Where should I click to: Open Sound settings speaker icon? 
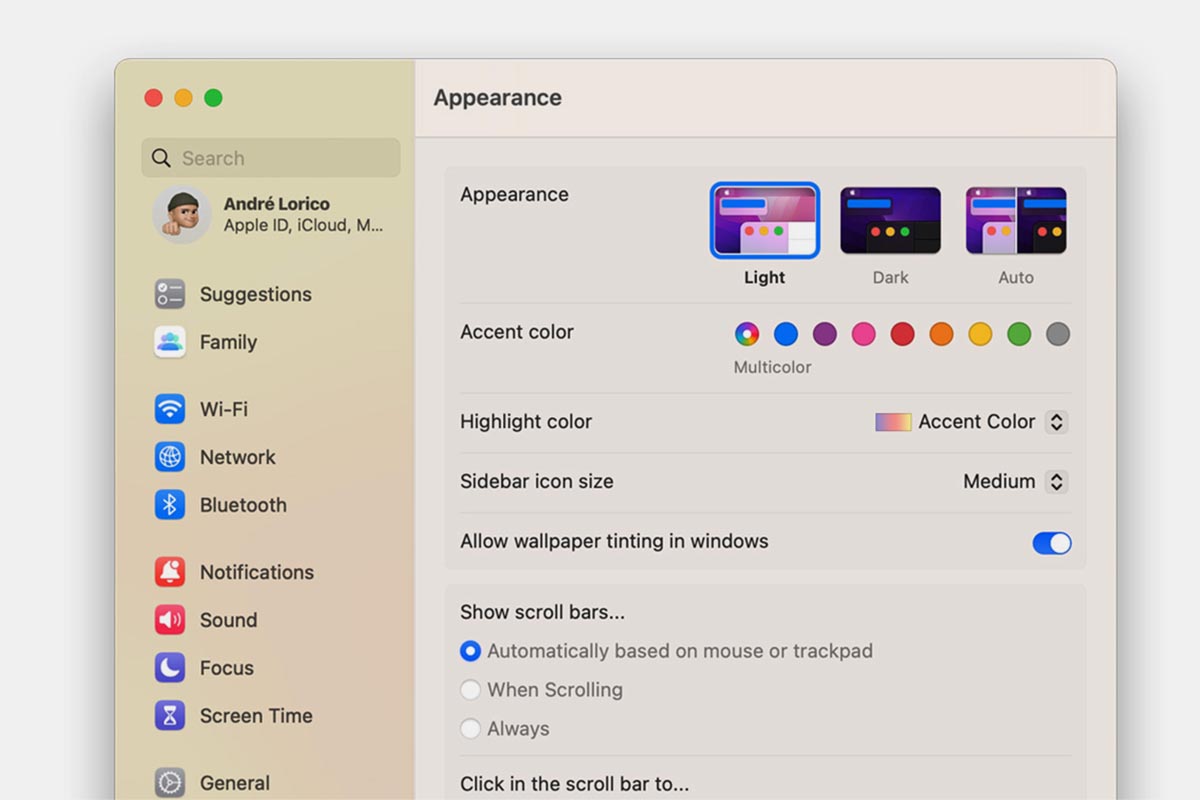click(170, 620)
